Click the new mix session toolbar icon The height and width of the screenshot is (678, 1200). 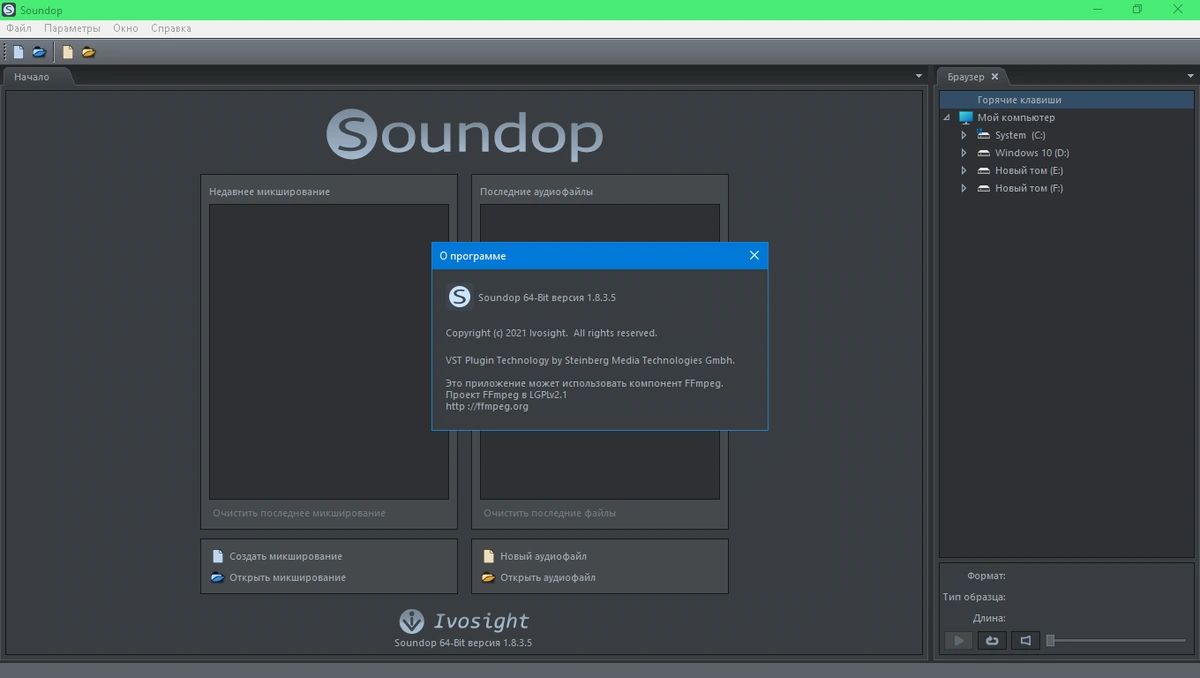coord(18,52)
